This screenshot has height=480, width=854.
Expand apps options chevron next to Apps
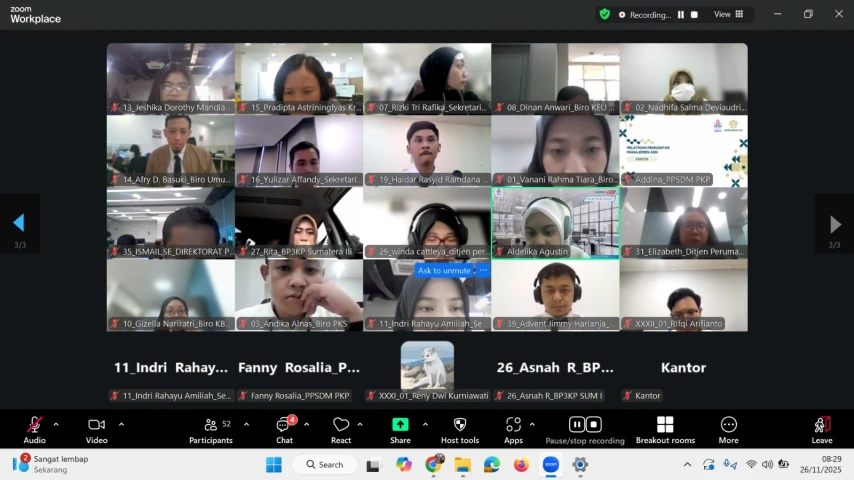(532, 424)
